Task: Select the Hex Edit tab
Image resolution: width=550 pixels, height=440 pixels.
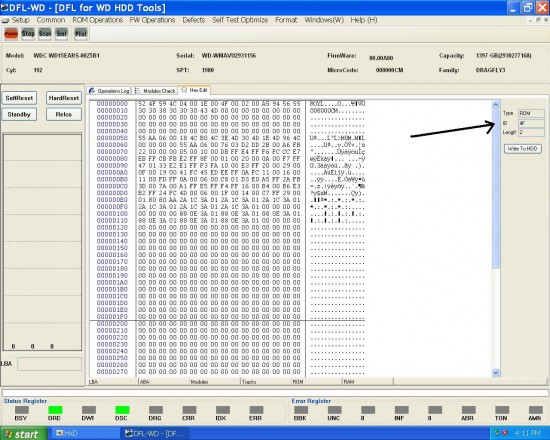Action: pos(194,90)
